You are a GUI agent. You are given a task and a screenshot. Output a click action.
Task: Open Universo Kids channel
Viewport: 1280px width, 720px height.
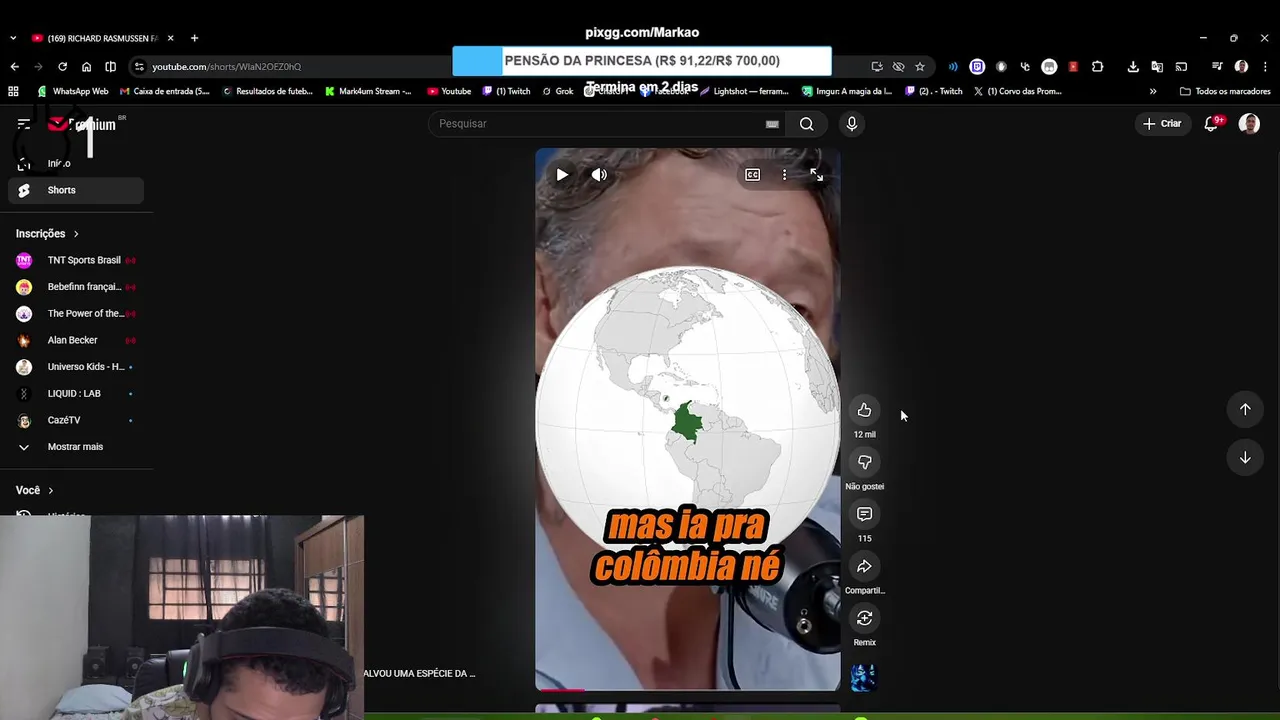[x=76, y=367]
